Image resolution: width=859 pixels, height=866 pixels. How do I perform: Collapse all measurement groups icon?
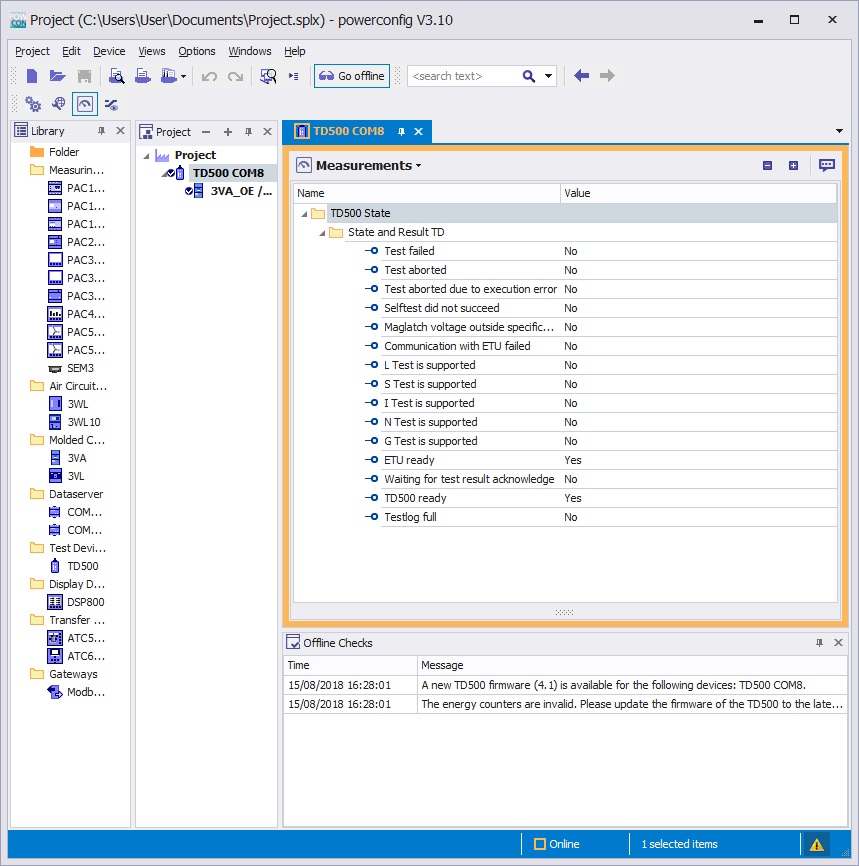[767, 166]
